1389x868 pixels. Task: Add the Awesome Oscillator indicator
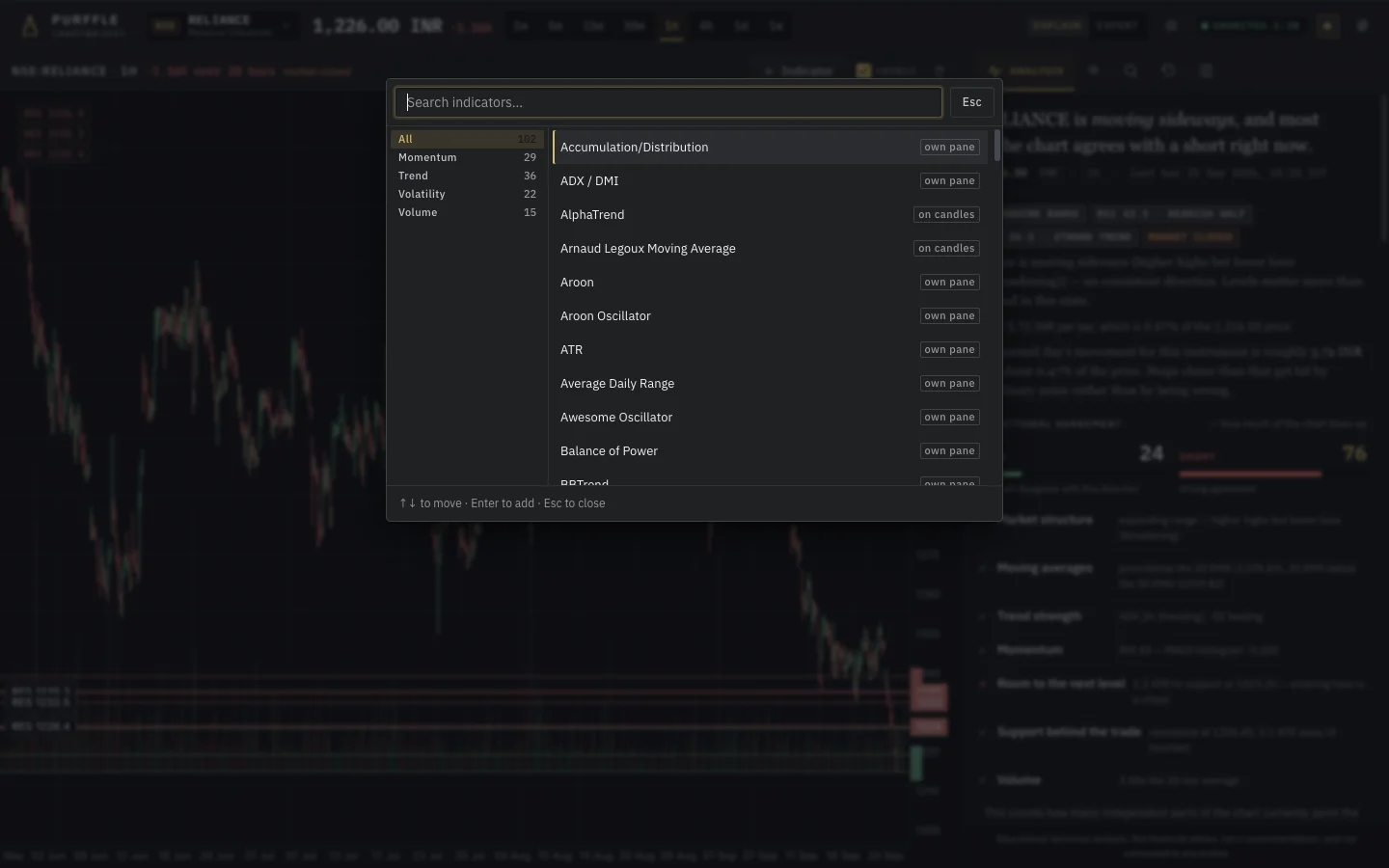770,418
